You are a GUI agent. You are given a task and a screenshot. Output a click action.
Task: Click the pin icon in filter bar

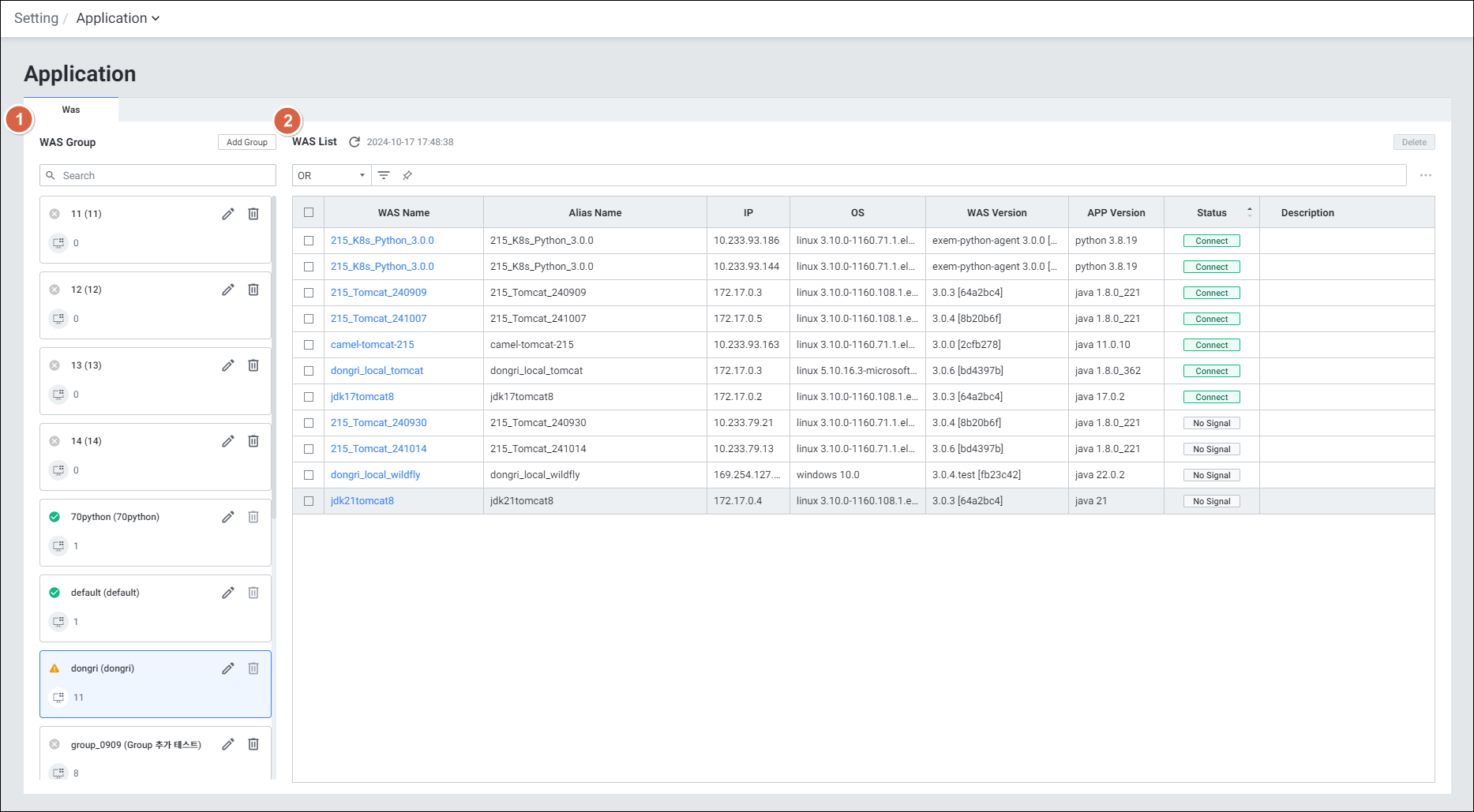click(x=407, y=175)
